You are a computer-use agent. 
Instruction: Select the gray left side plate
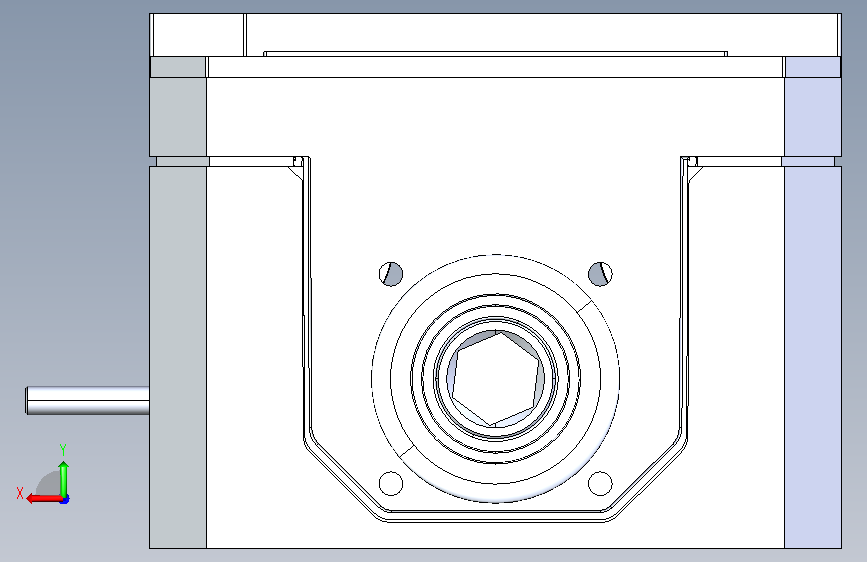[178, 357]
